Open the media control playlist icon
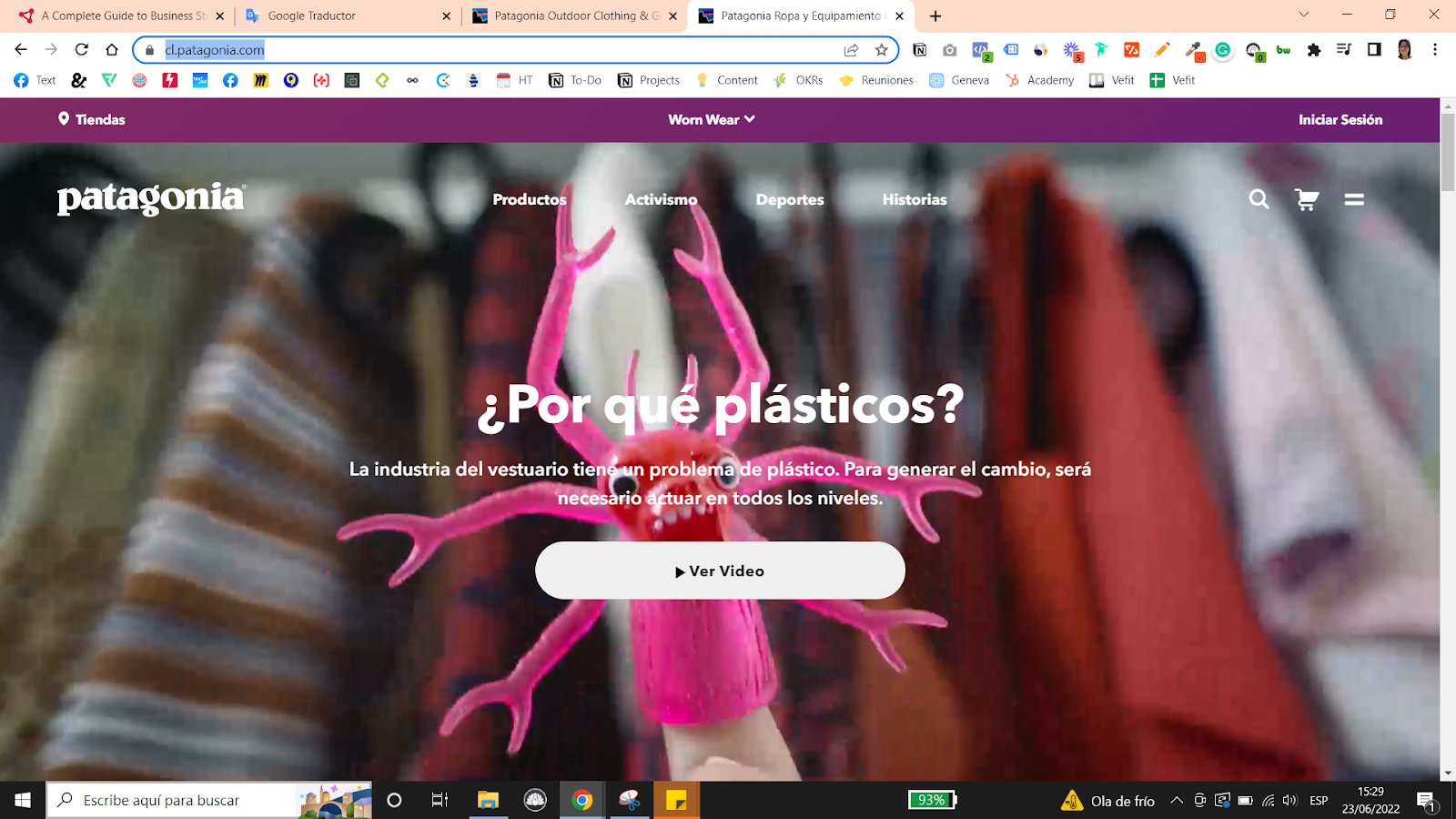Viewport: 1456px width, 819px height. [1344, 50]
